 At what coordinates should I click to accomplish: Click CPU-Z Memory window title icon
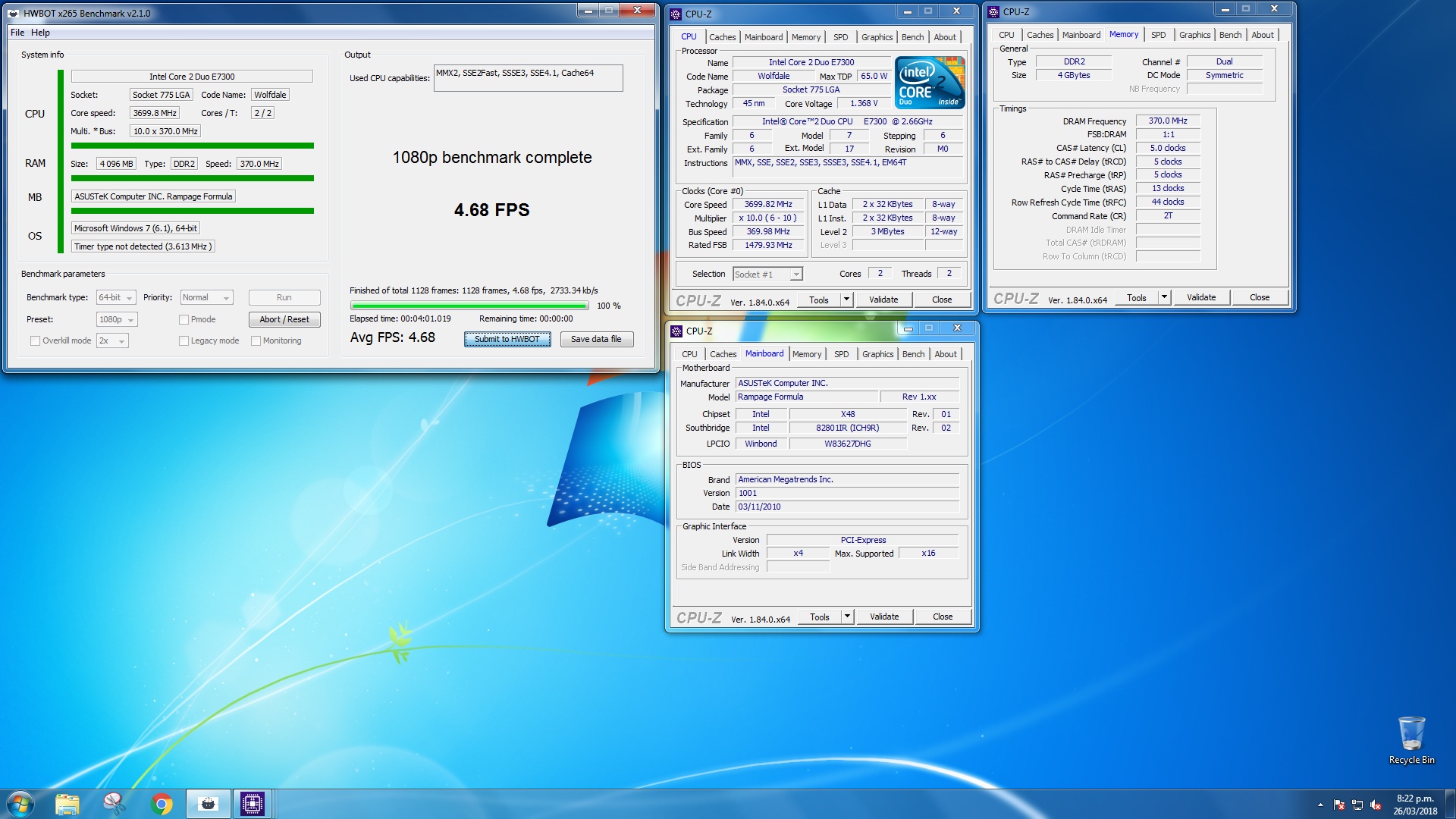[x=993, y=11]
